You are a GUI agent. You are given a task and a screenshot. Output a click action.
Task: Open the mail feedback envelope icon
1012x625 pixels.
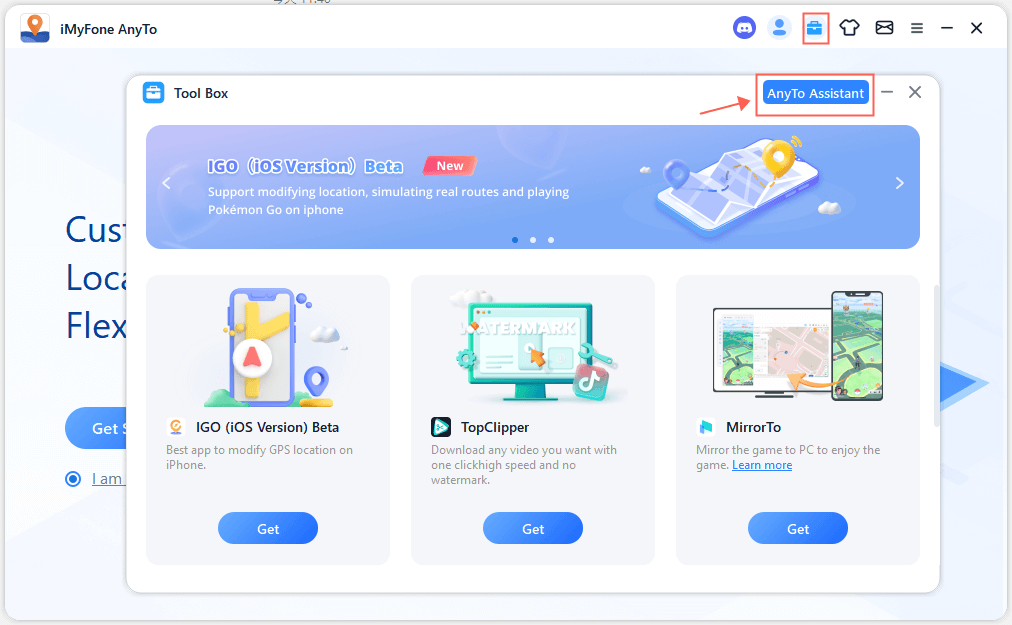[x=884, y=28]
